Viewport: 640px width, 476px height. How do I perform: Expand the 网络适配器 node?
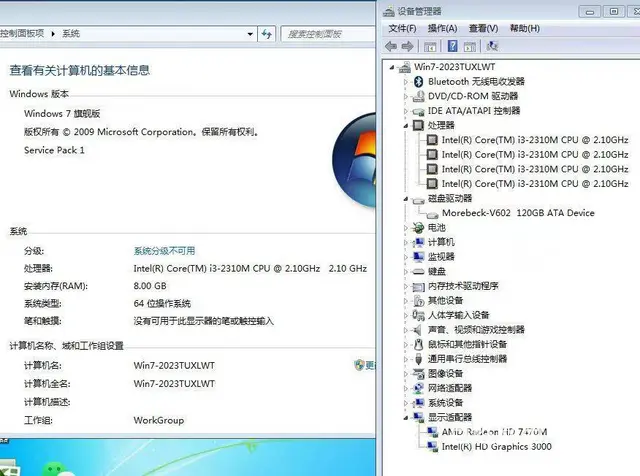(406, 389)
